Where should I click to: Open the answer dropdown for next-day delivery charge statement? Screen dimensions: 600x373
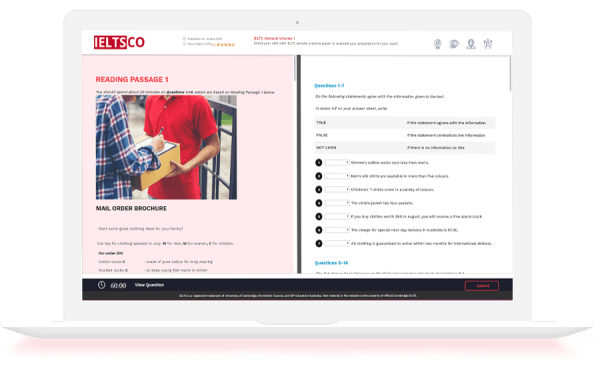coord(337,230)
